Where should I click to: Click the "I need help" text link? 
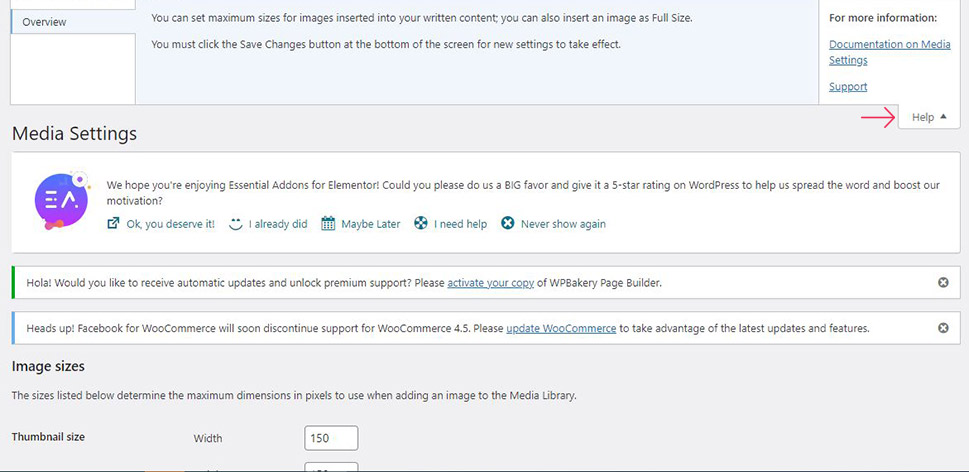pyautogui.click(x=460, y=224)
